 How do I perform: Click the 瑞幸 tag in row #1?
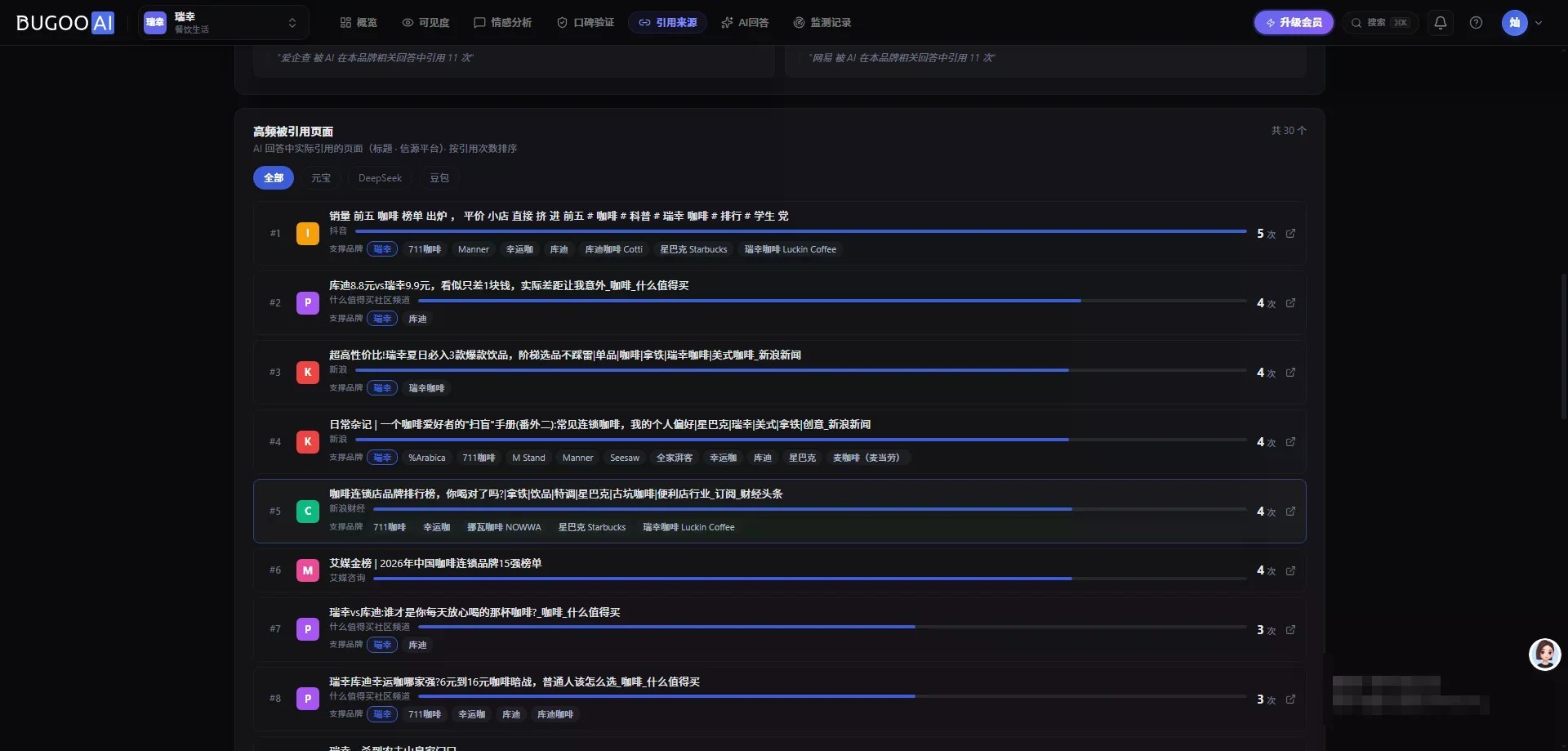382,249
